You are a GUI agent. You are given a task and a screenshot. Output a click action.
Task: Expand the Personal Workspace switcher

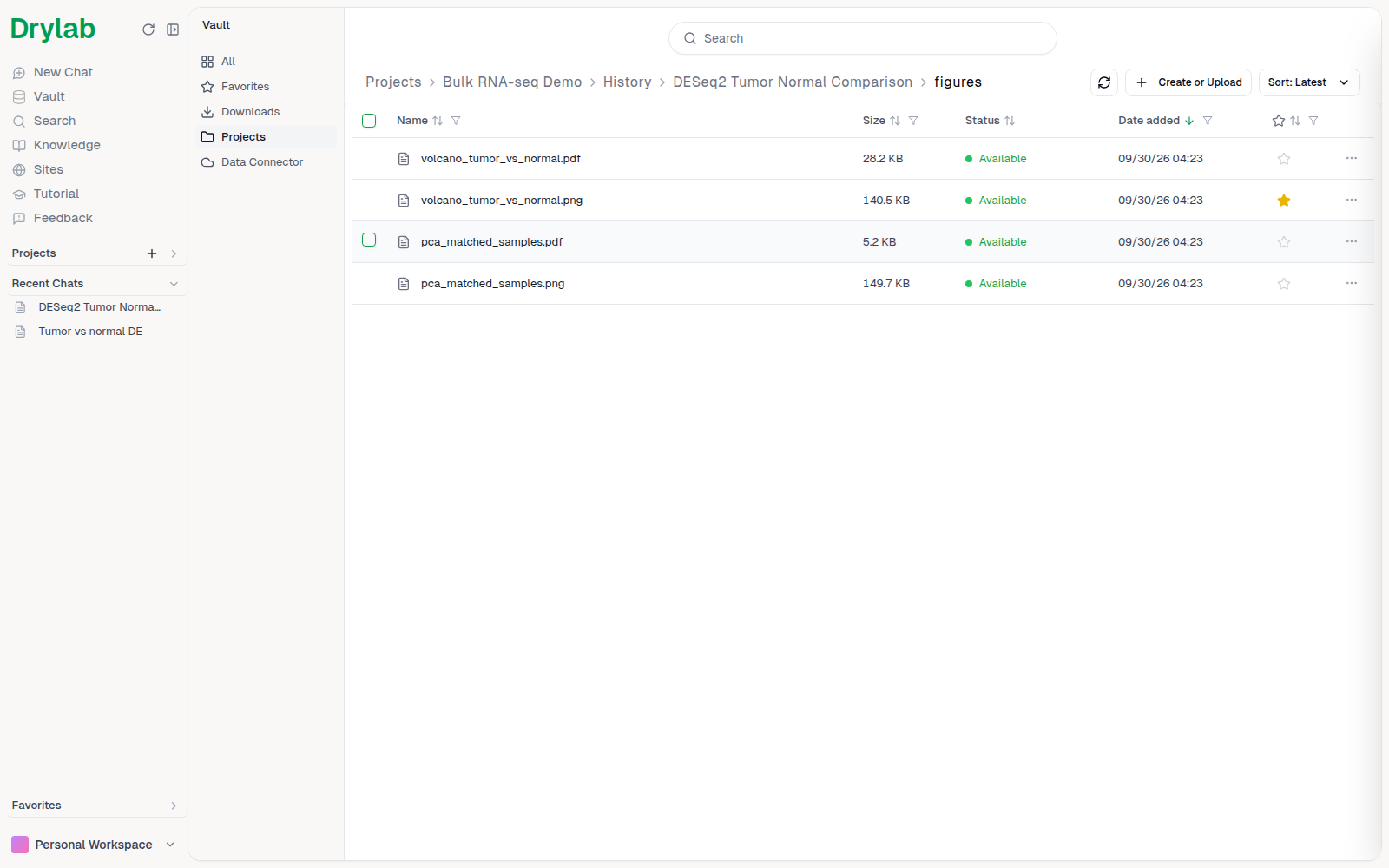coord(94,845)
